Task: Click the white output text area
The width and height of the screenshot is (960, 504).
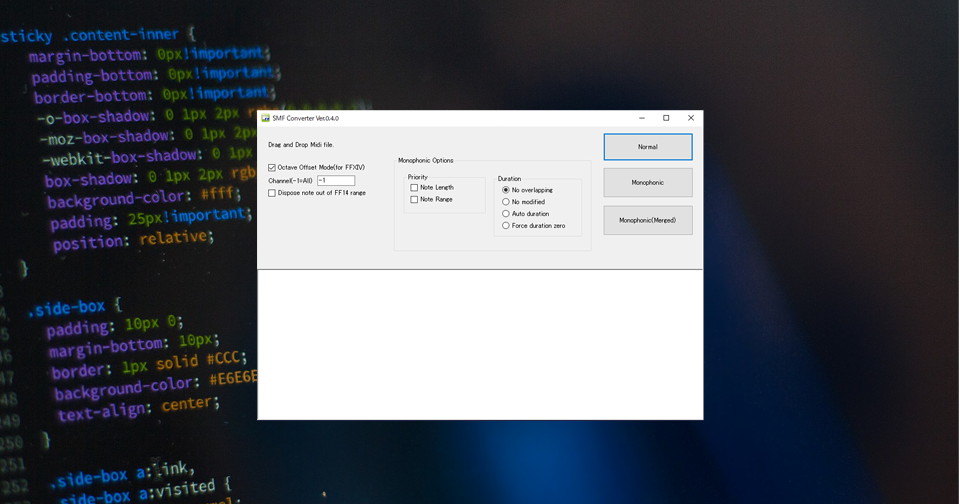Action: pyautogui.click(x=480, y=345)
